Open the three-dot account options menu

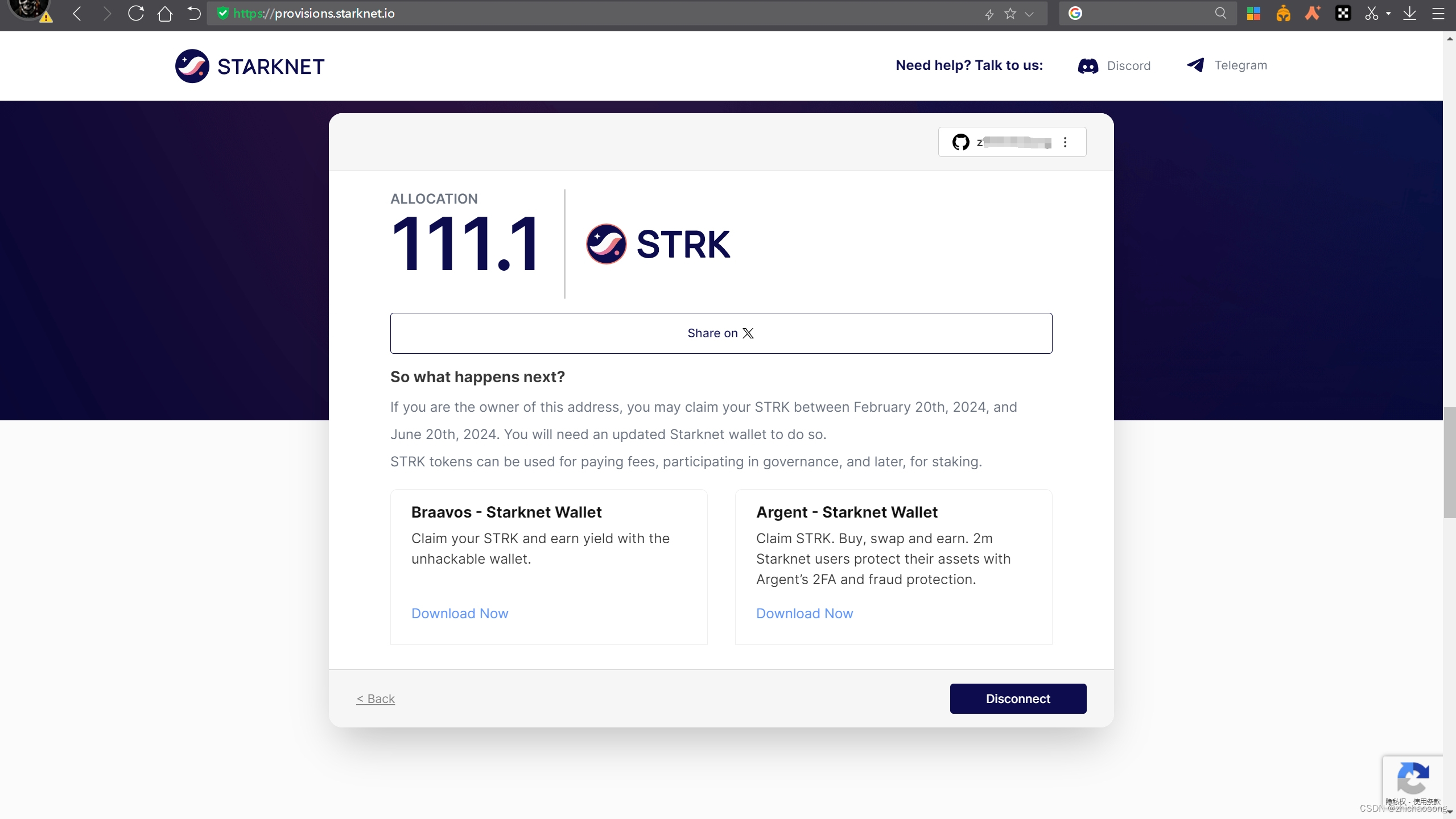point(1065,142)
